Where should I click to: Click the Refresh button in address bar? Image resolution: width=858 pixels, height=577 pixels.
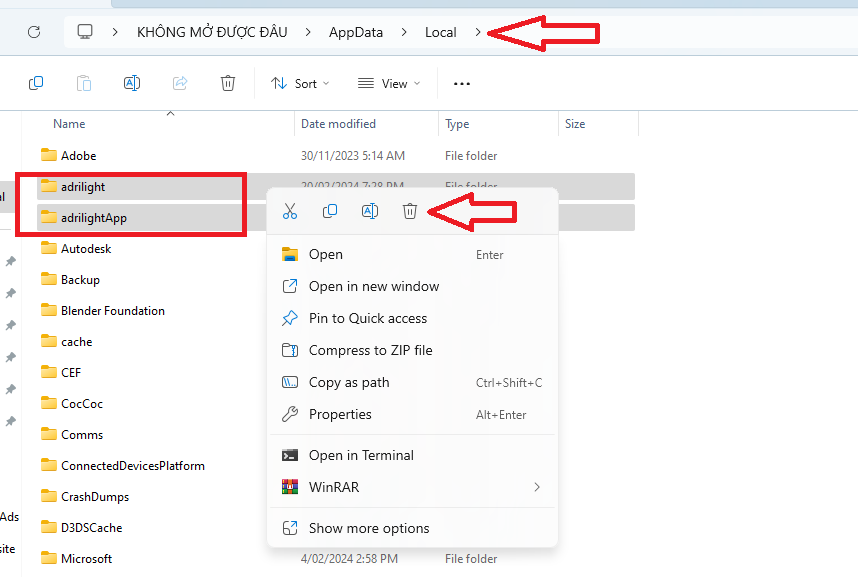[34, 32]
